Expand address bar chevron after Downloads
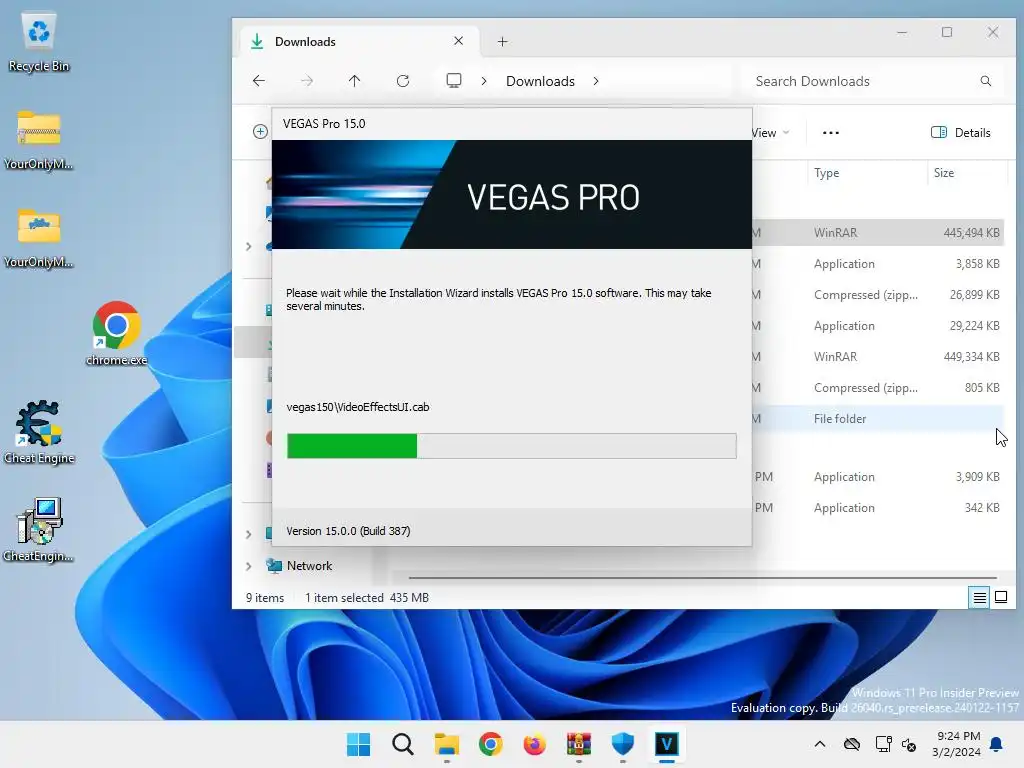1024x768 pixels. pos(596,81)
